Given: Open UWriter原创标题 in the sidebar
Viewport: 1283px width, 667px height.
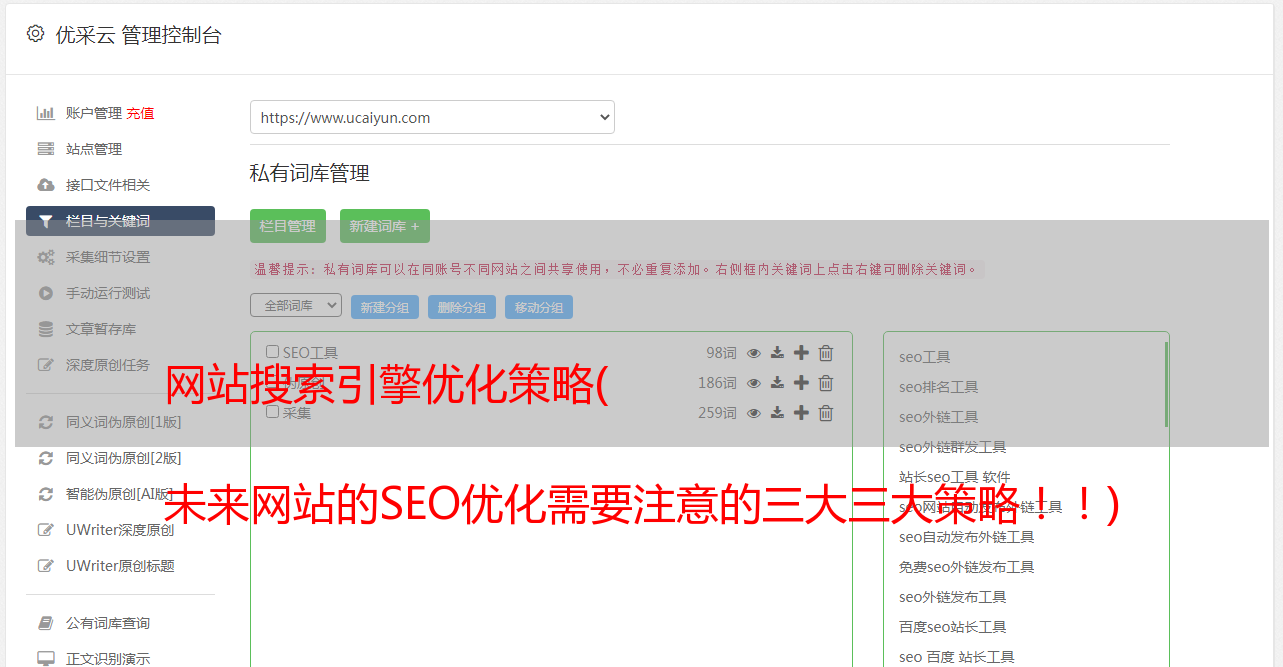Looking at the screenshot, I should tap(120, 566).
